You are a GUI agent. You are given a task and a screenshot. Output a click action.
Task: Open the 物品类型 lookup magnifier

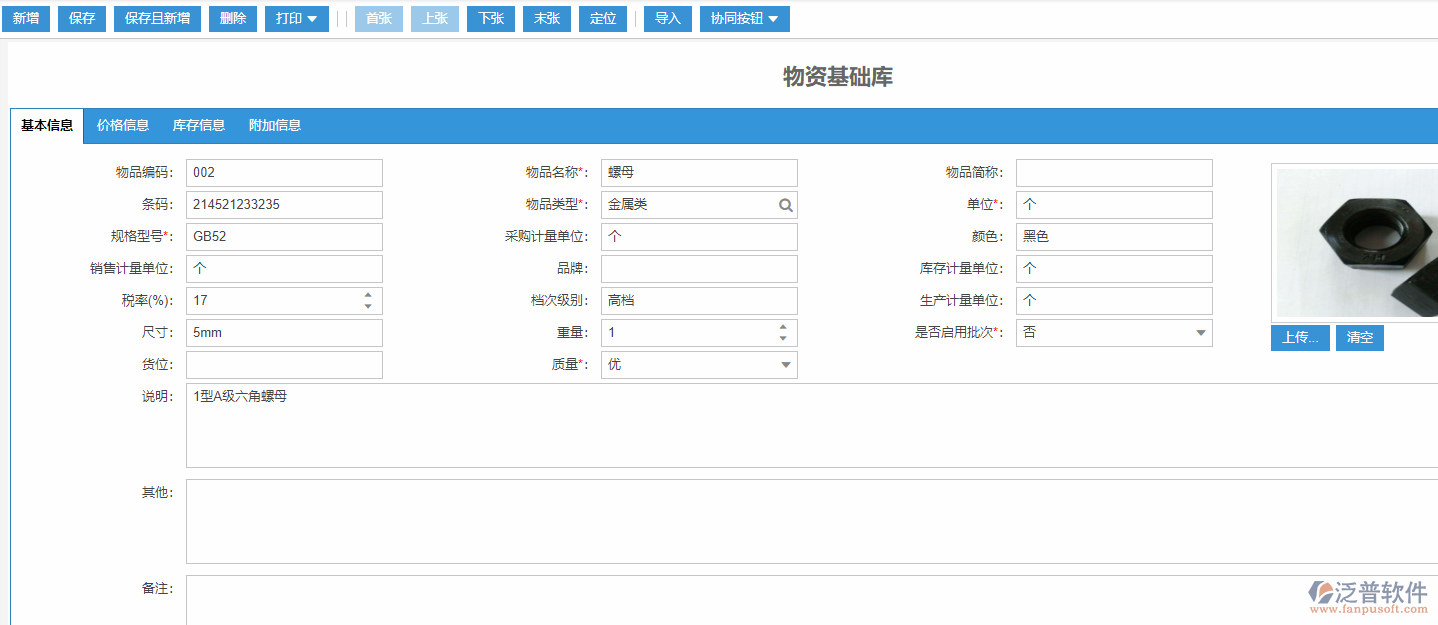(x=786, y=205)
